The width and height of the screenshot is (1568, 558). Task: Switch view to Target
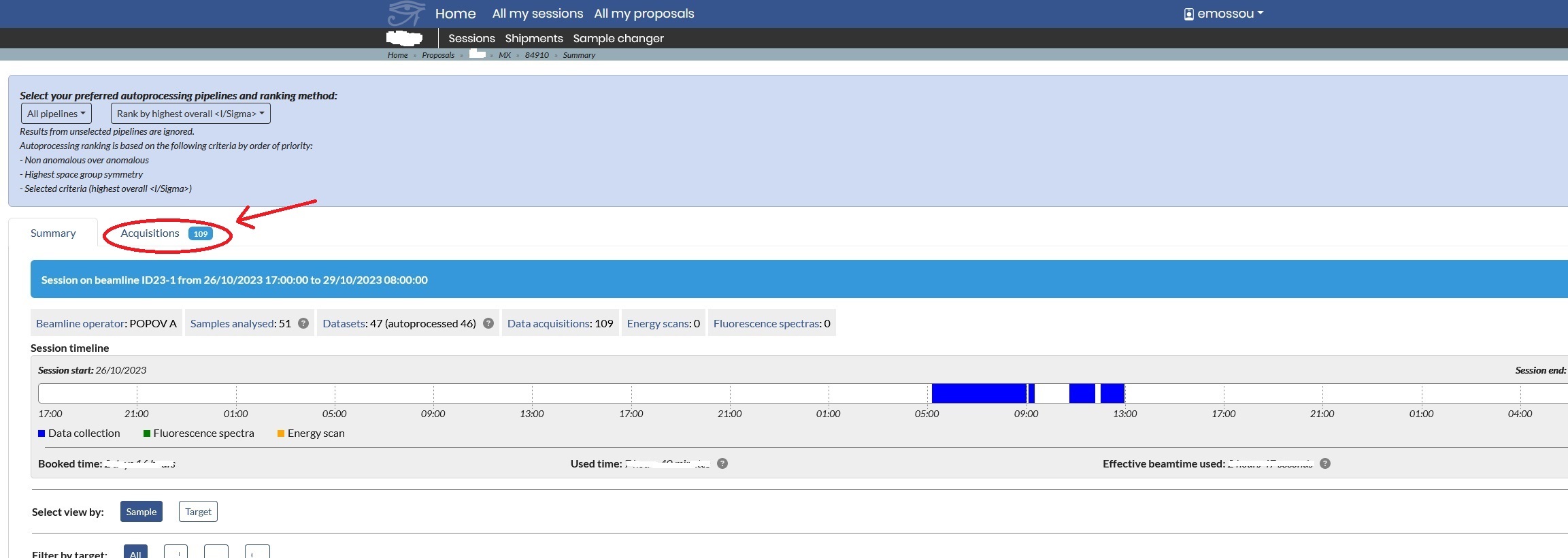point(198,512)
